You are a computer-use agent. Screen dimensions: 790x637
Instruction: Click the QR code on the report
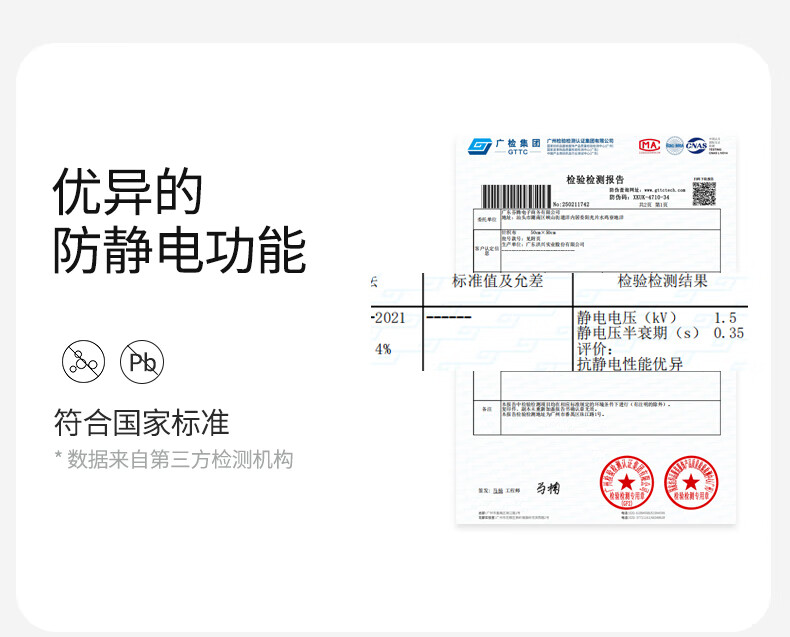(x=704, y=194)
